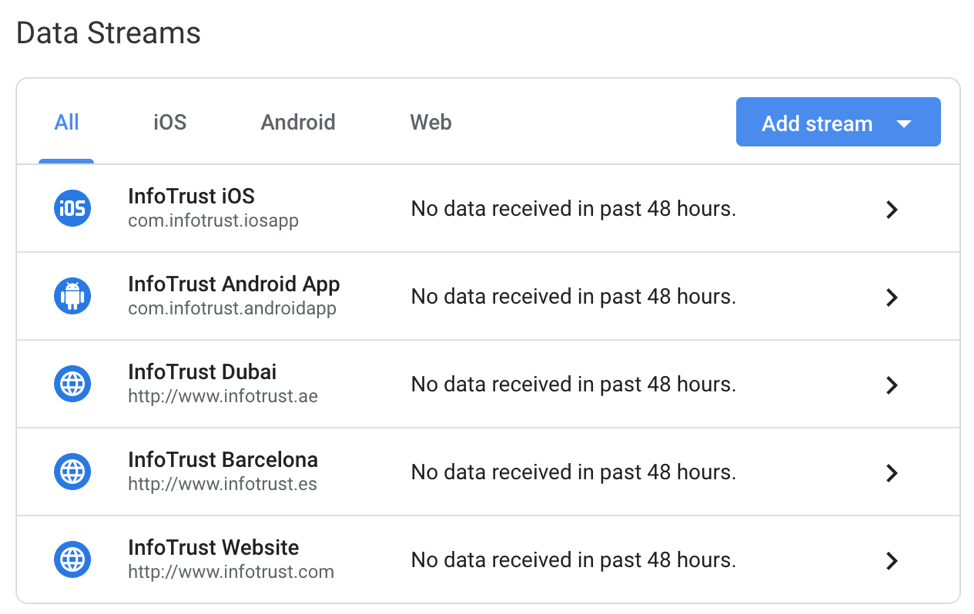This screenshot has height=614, width=974.
Task: Open InfoTrust Android App stream arrow
Action: 892,297
